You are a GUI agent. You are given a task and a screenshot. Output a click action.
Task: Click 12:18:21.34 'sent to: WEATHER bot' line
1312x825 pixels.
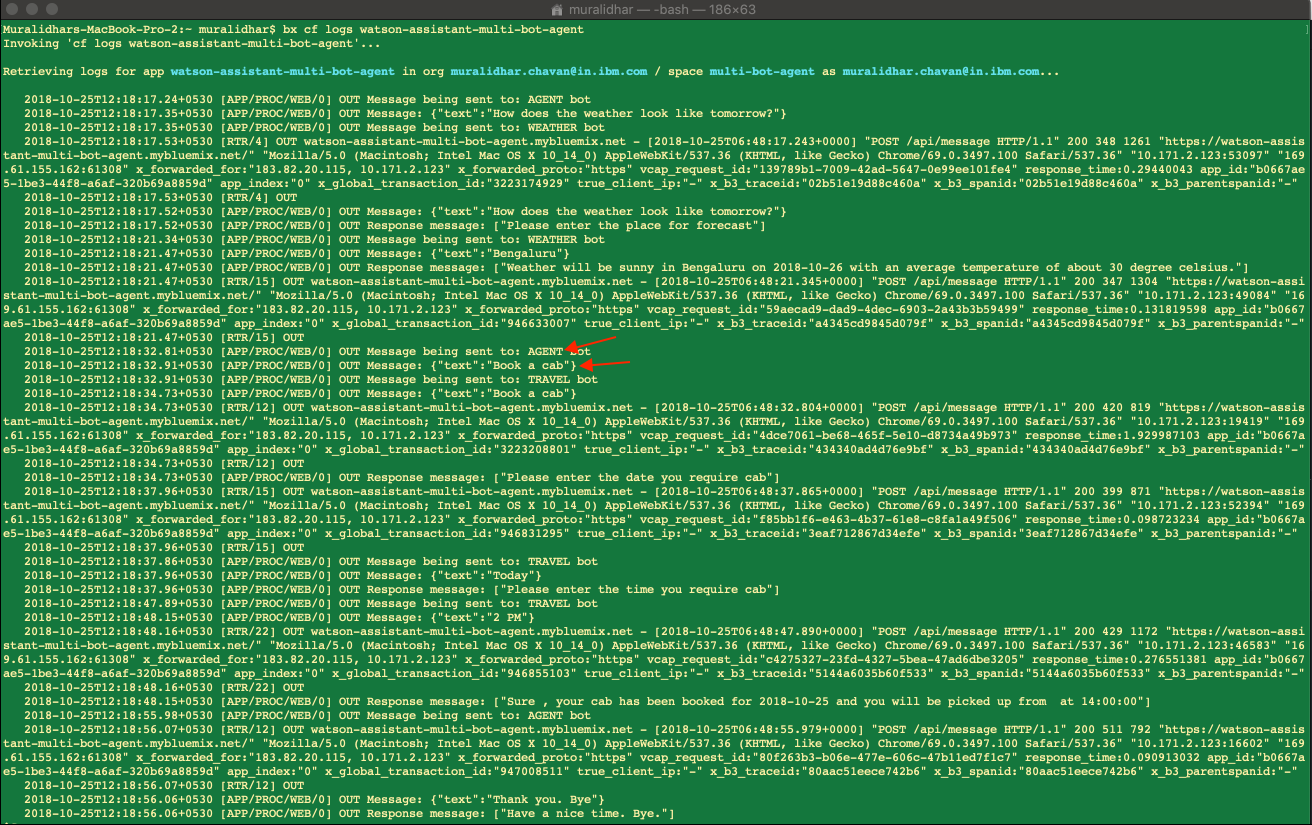314,240
